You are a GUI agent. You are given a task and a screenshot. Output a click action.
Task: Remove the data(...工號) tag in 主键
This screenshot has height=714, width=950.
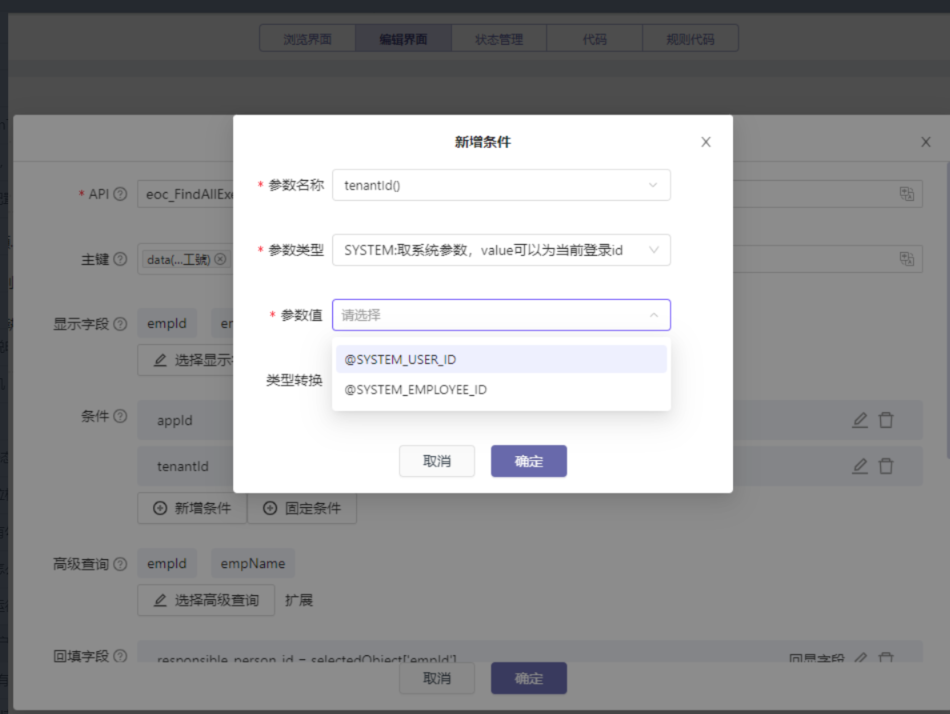point(220,259)
